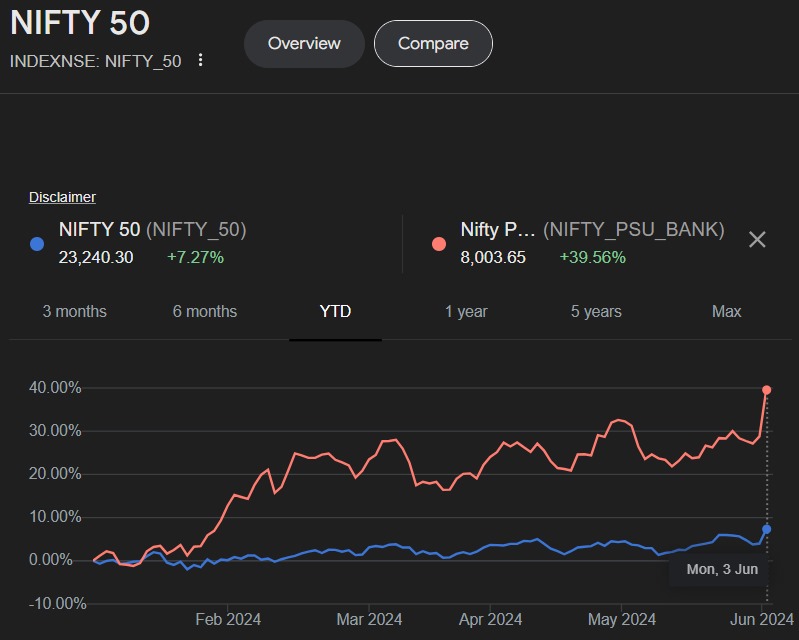Click the 8,003.65 index value
Viewport: 799px width, 640px height.
pyautogui.click(x=493, y=257)
